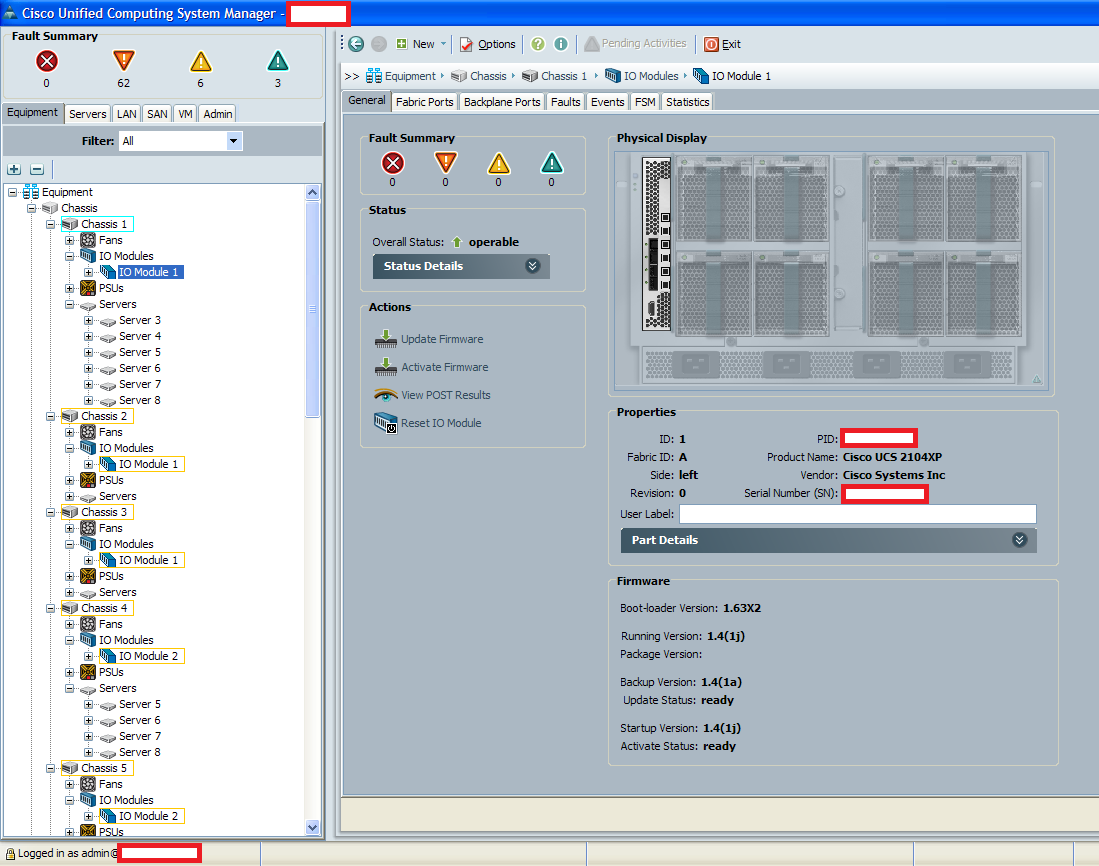Expand the Part Details section
Screen dimensions: 1099x866
[1019, 540]
